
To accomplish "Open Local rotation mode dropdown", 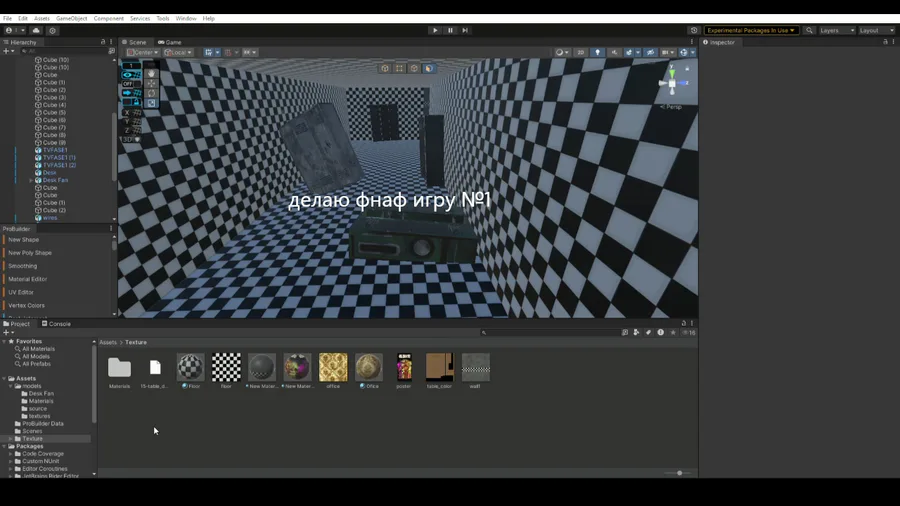I will click(x=178, y=52).
